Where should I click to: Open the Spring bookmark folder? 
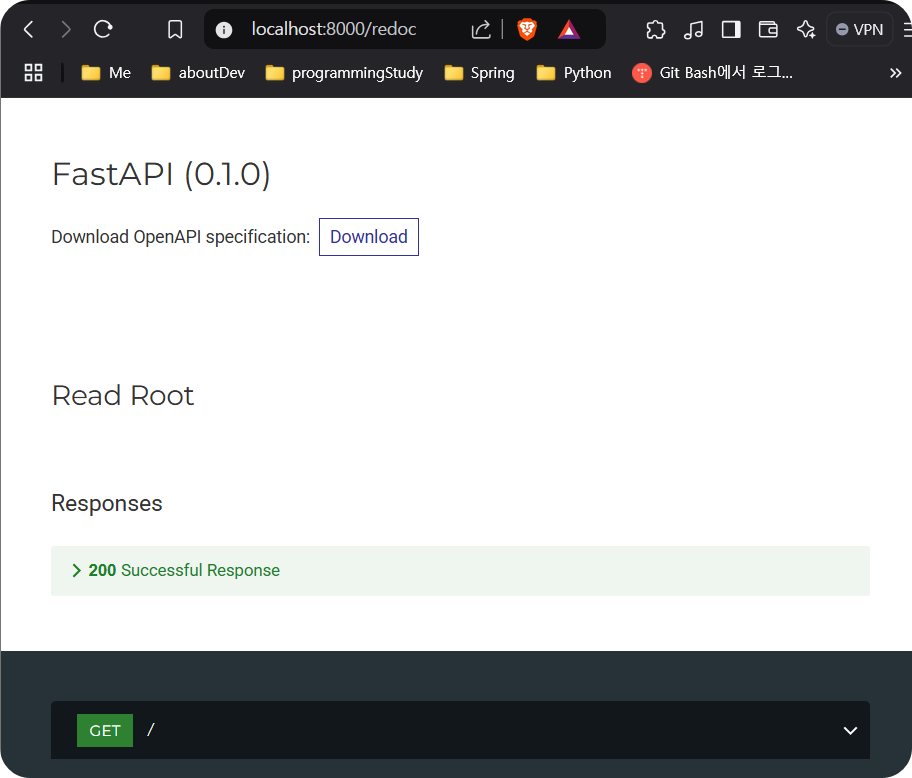(x=479, y=73)
